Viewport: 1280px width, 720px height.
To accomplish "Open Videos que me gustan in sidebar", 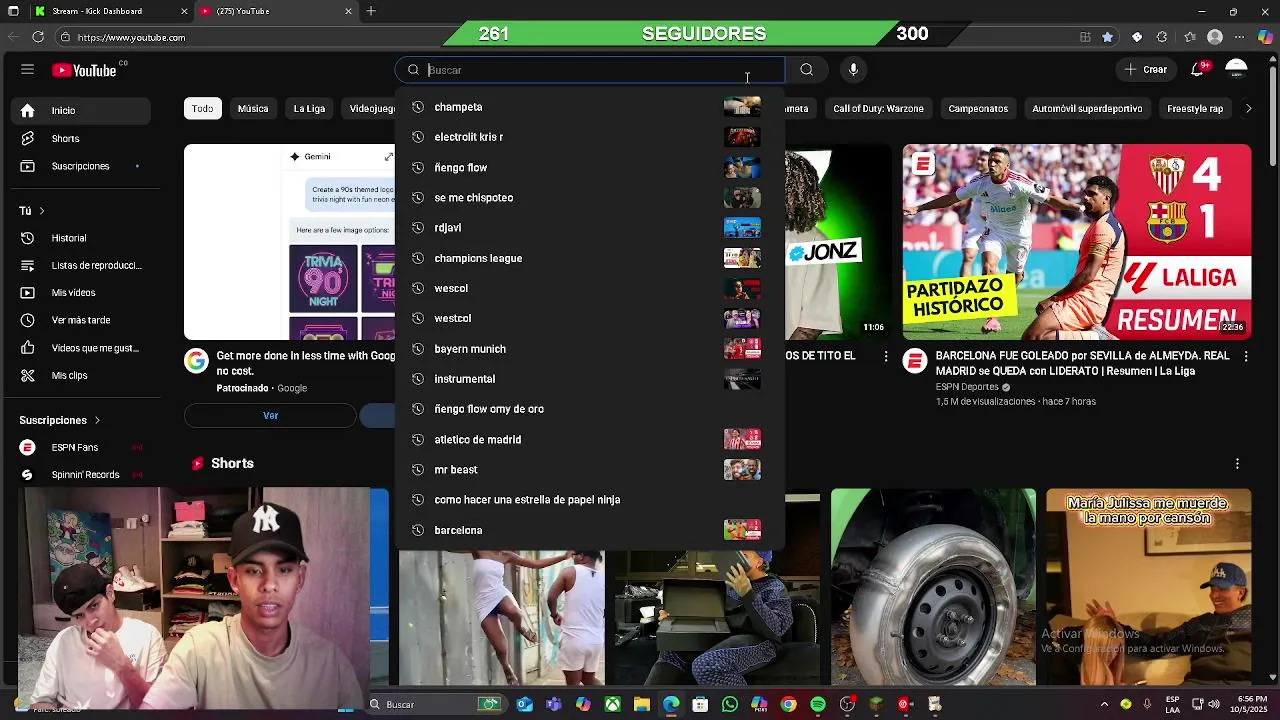I will [x=80, y=348].
